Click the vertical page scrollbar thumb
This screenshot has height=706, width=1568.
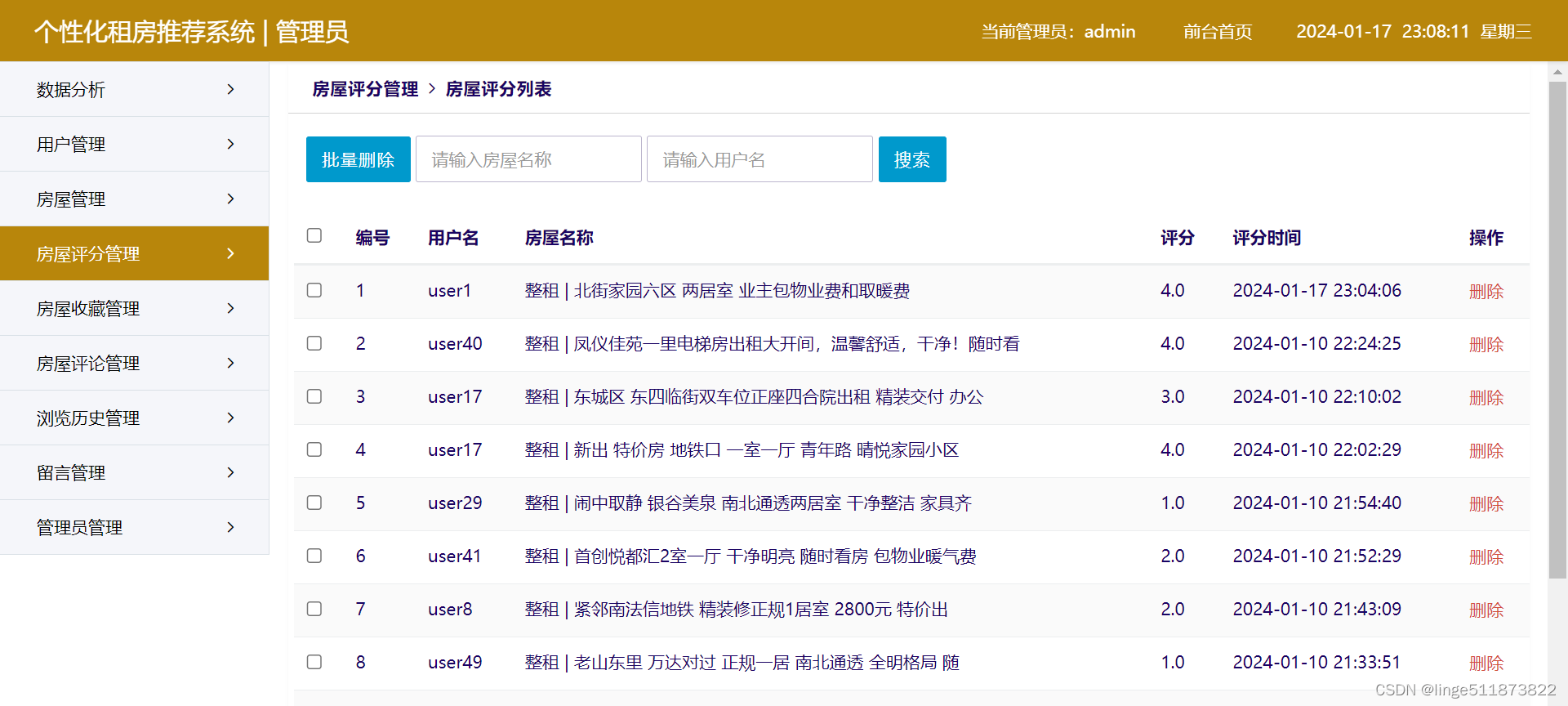pyautogui.click(x=1557, y=330)
